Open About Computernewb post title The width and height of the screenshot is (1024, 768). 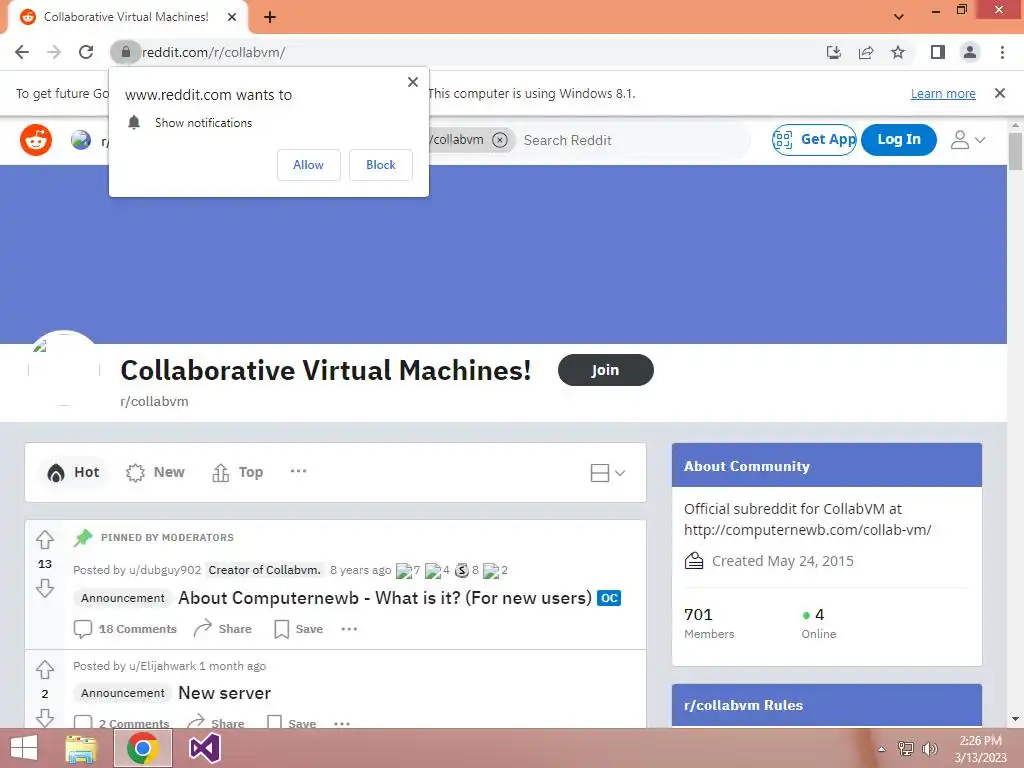coord(385,598)
